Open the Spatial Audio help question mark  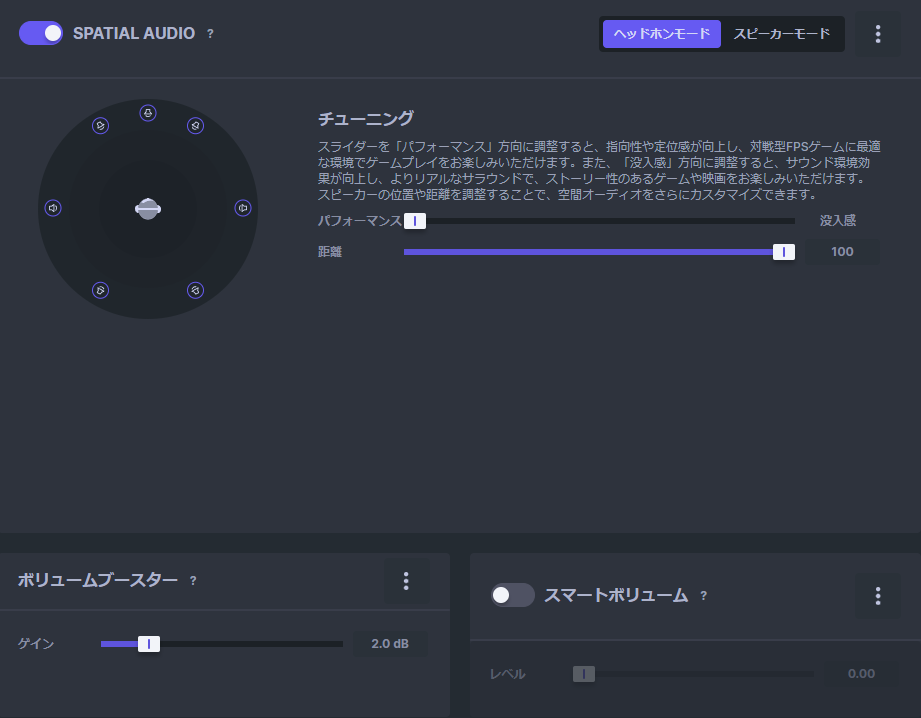pos(210,34)
